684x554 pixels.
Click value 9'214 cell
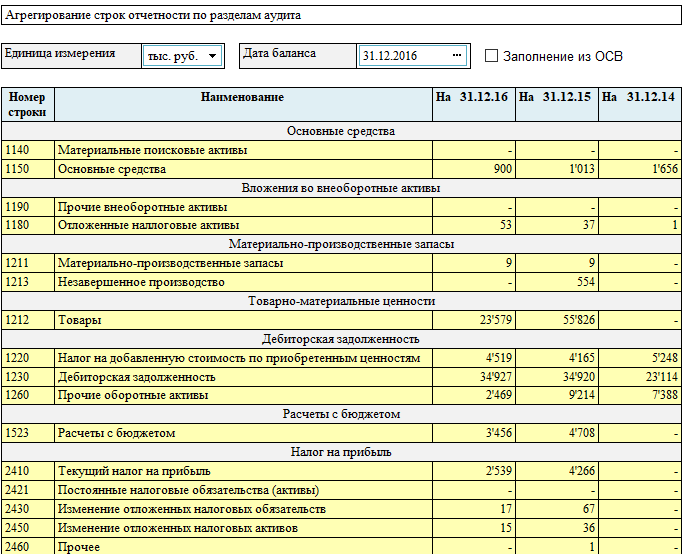[557, 395]
